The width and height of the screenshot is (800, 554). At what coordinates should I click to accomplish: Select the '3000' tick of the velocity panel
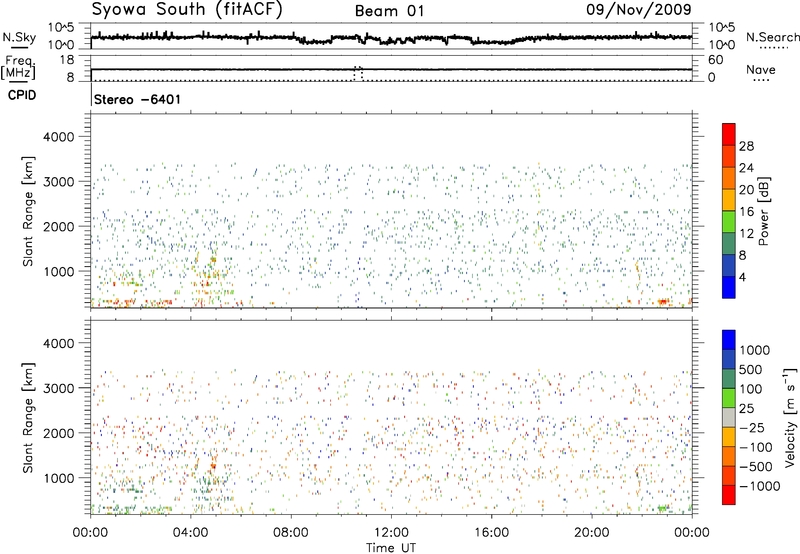(x=58, y=388)
